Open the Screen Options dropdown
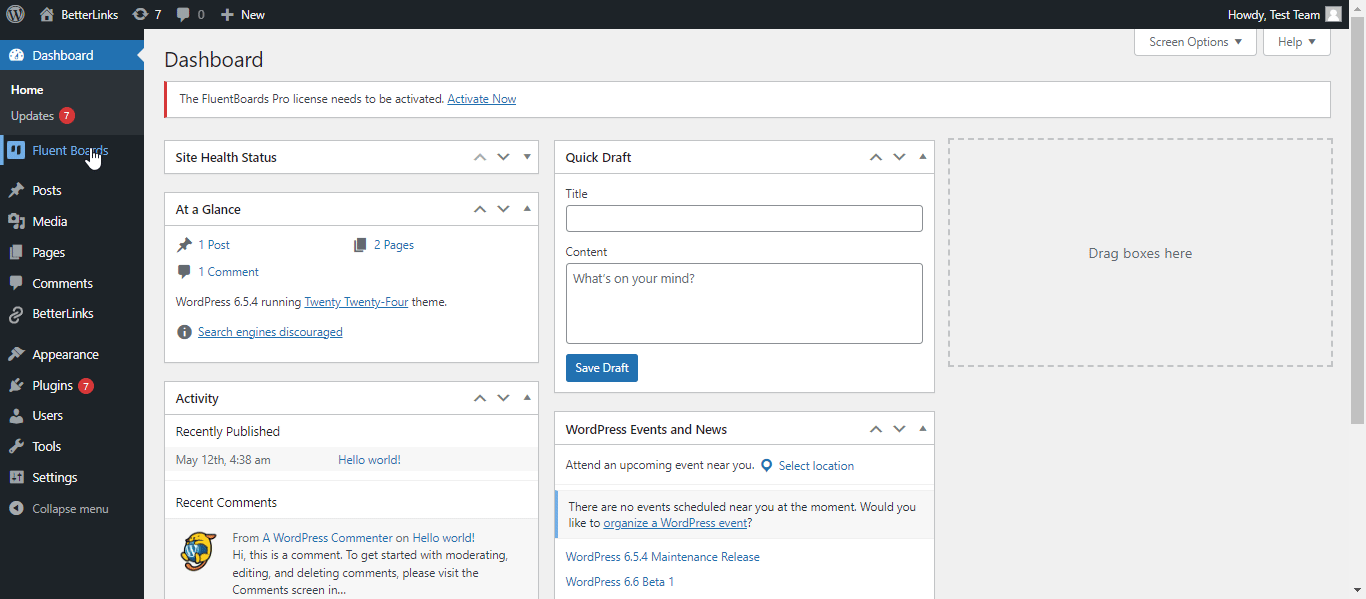1366x599 pixels. (1194, 41)
